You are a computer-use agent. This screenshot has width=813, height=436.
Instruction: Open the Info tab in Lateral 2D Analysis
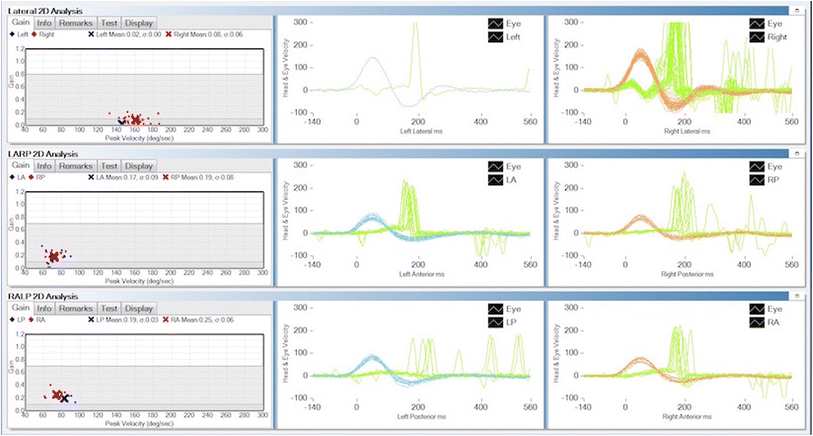[x=44, y=22]
